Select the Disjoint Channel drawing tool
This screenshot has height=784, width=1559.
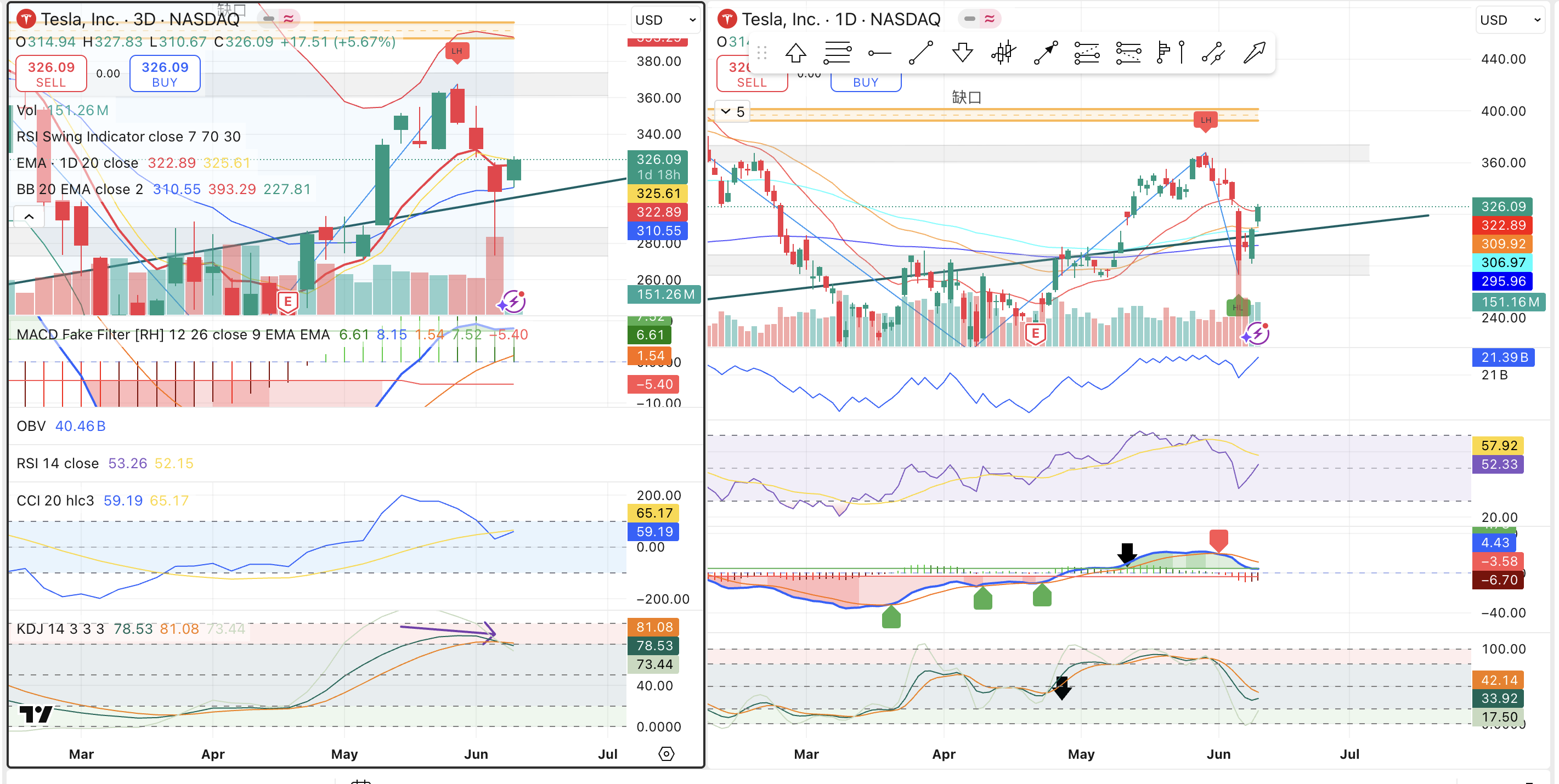tap(1213, 53)
